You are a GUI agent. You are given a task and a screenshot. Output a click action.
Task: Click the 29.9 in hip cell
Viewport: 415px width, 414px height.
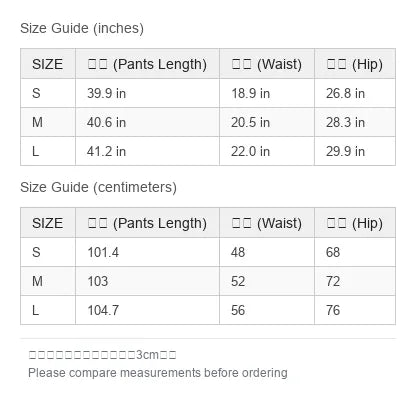click(355, 151)
